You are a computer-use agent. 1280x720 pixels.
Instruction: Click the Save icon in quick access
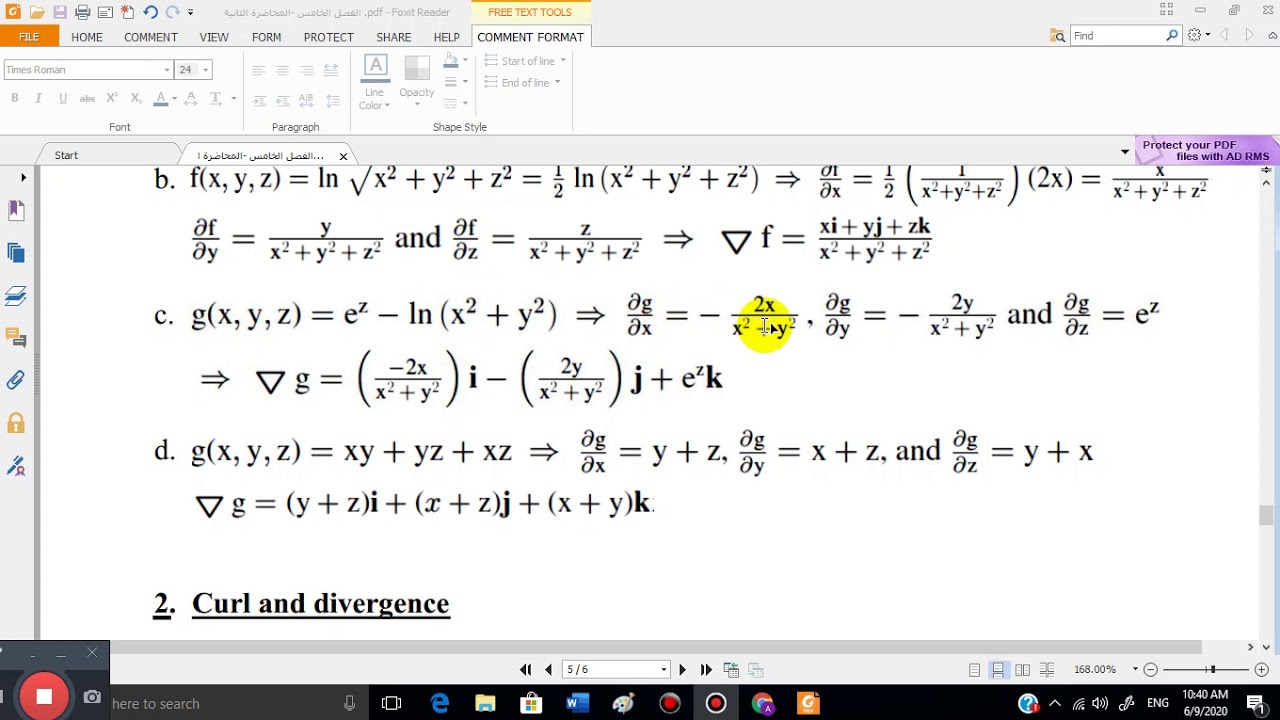coord(60,12)
